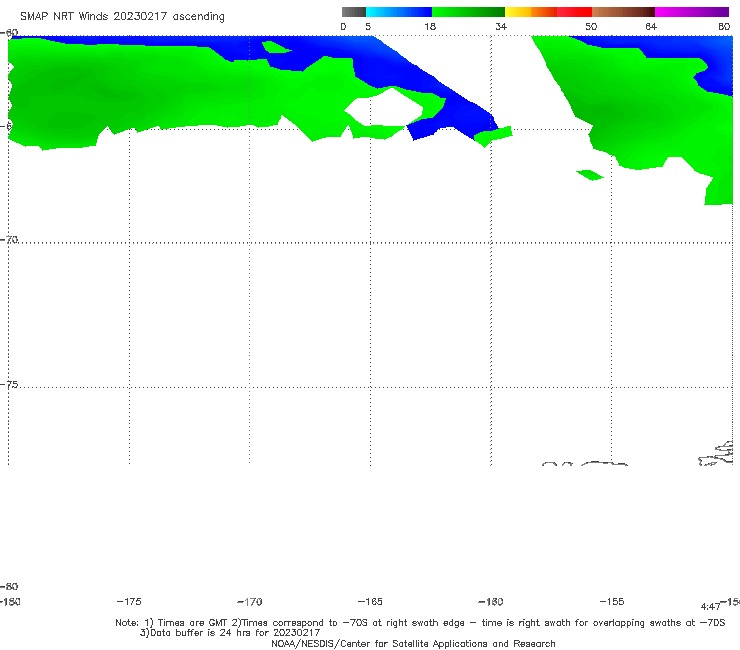The height and width of the screenshot is (650, 740).
Task: Click the '18' color bar label
Action: click(x=430, y=27)
